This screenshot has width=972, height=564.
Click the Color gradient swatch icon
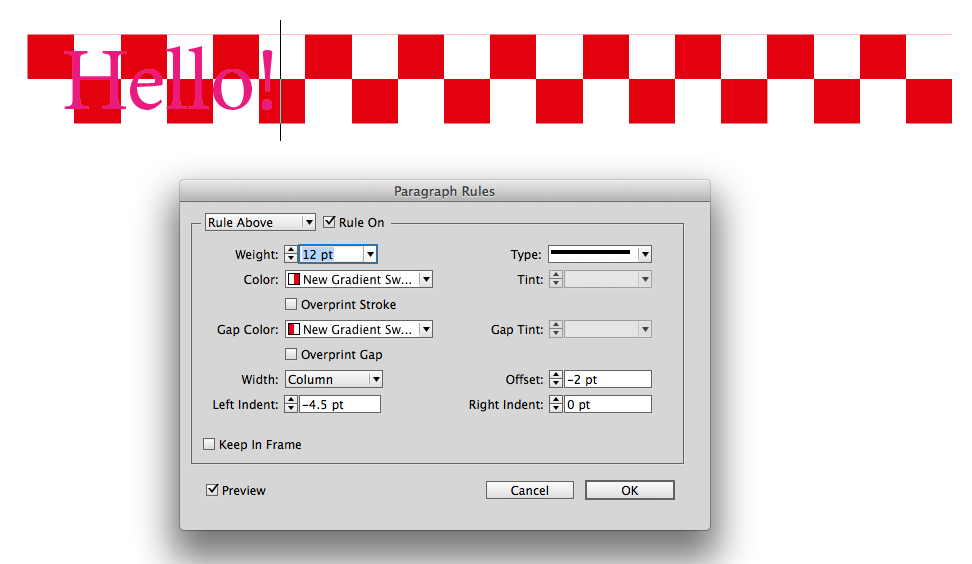pyautogui.click(x=294, y=280)
